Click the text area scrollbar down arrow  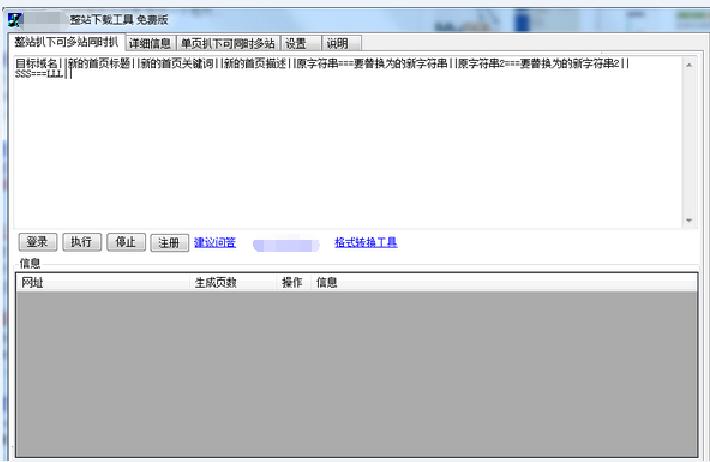688,221
